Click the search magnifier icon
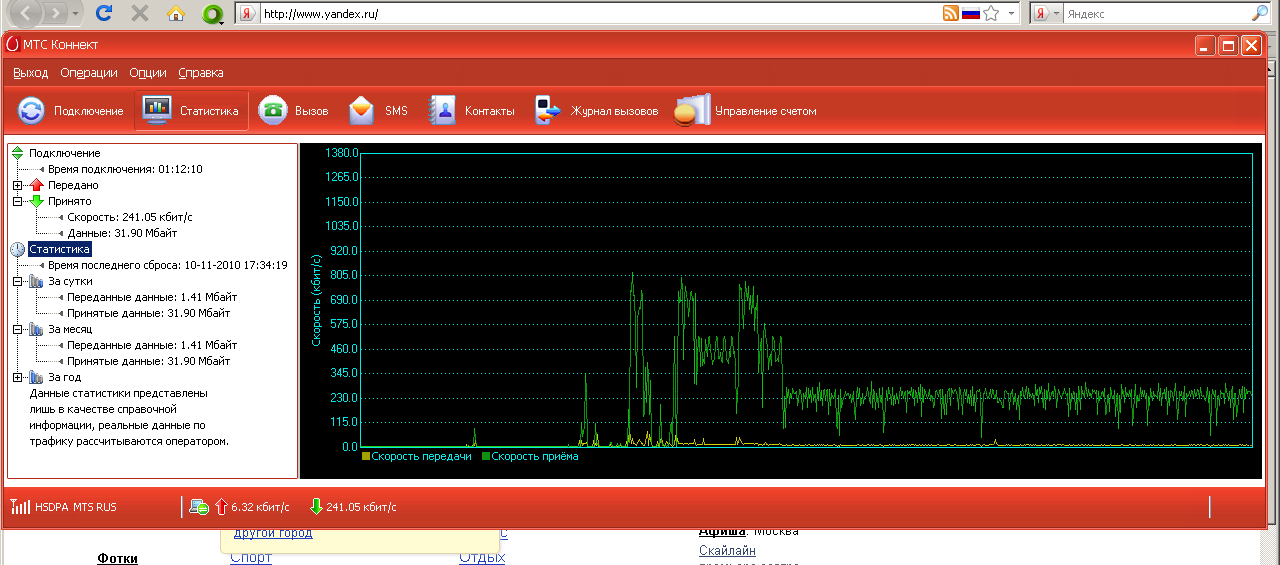The height and width of the screenshot is (565, 1280). 1259,13
